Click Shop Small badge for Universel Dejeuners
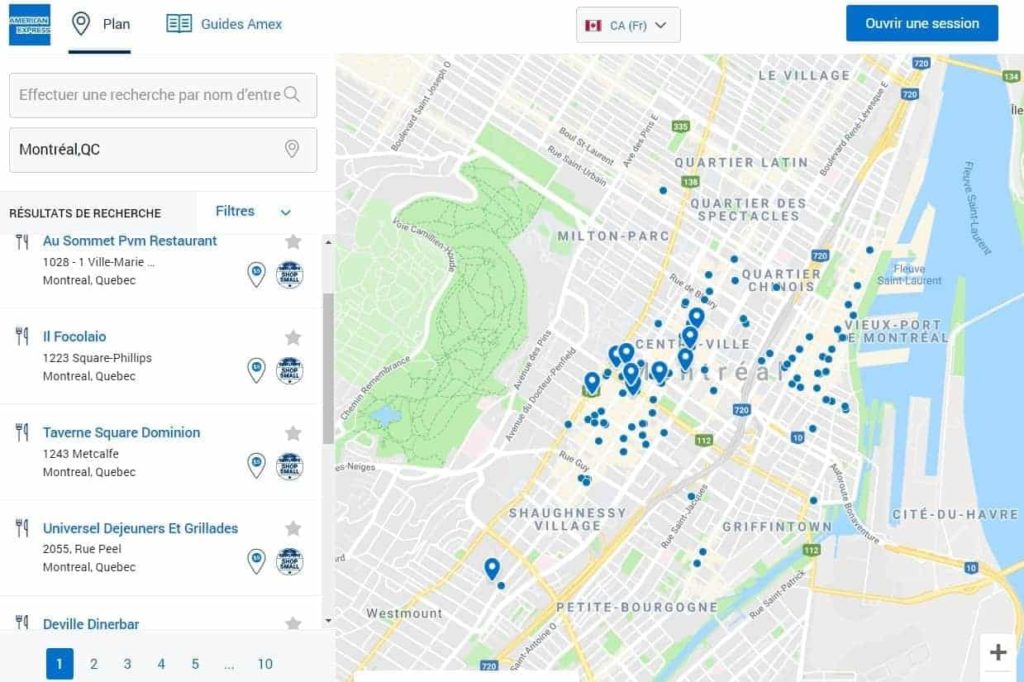The height and width of the screenshot is (682, 1024). (x=289, y=562)
